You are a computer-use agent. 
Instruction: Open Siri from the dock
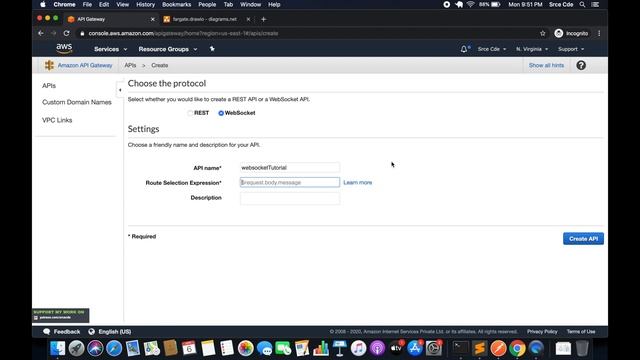pos(95,348)
